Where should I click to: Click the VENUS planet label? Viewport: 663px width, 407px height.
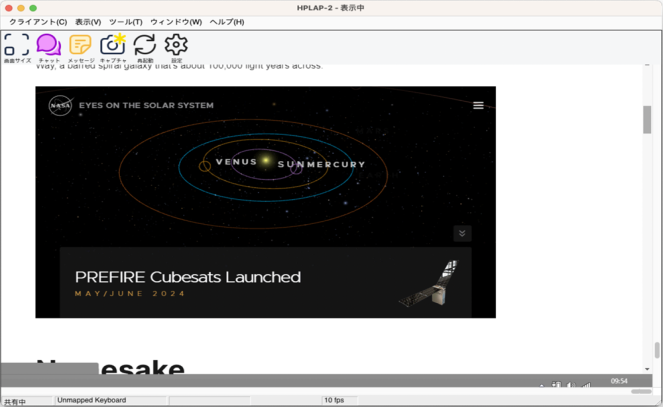tap(236, 162)
